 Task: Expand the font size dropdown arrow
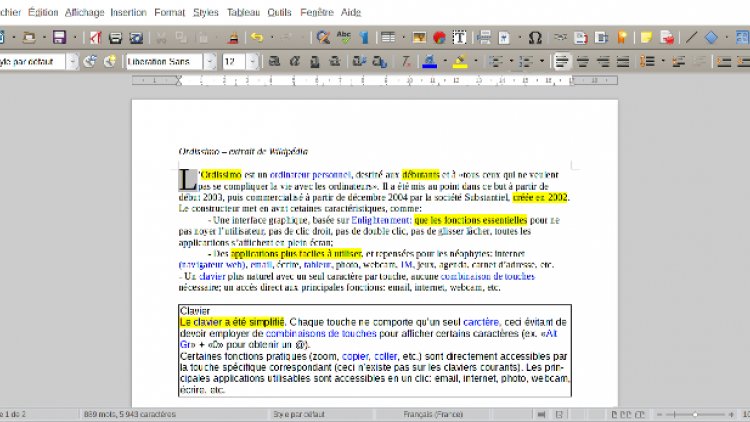click(x=252, y=61)
